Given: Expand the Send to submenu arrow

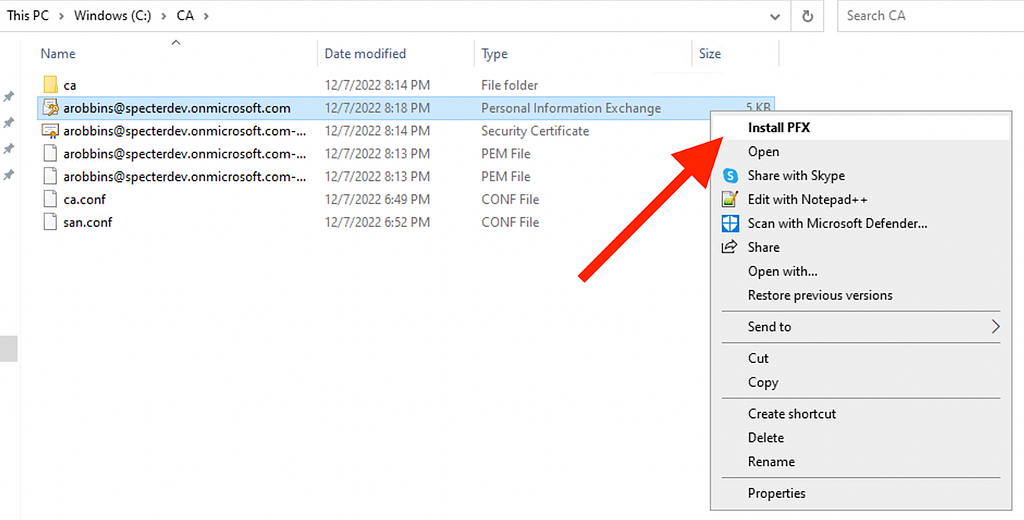Looking at the screenshot, I should click(995, 327).
